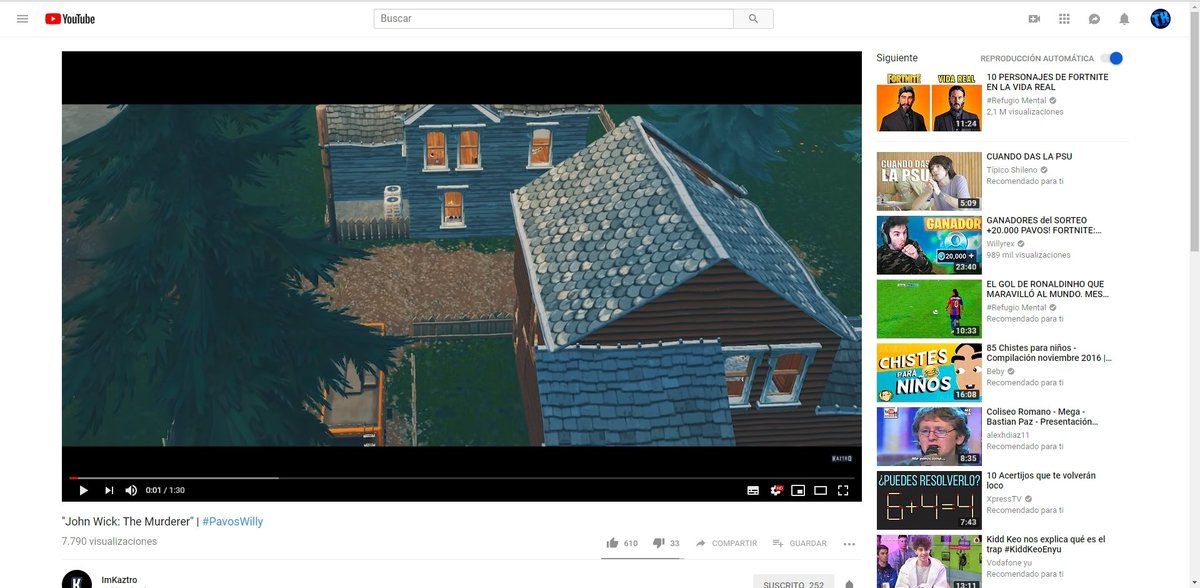1200x588 pixels.
Task: Open Coliseo Romano Mega video title
Action: (x=1042, y=417)
